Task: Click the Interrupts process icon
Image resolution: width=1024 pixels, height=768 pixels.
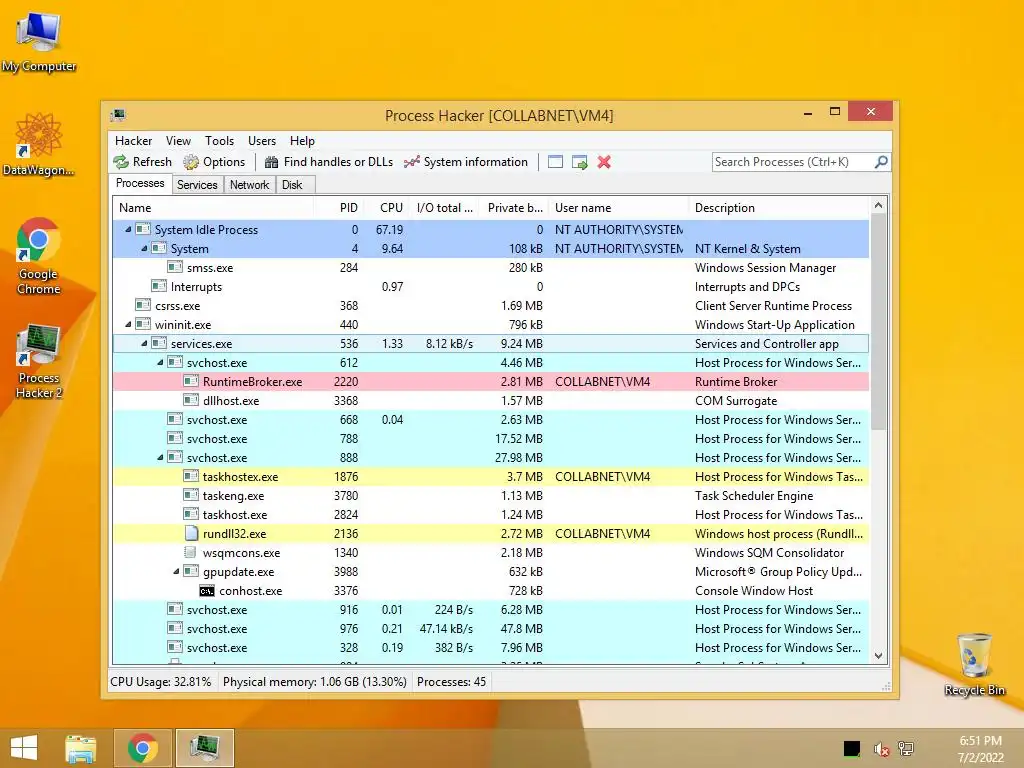Action: point(159,286)
